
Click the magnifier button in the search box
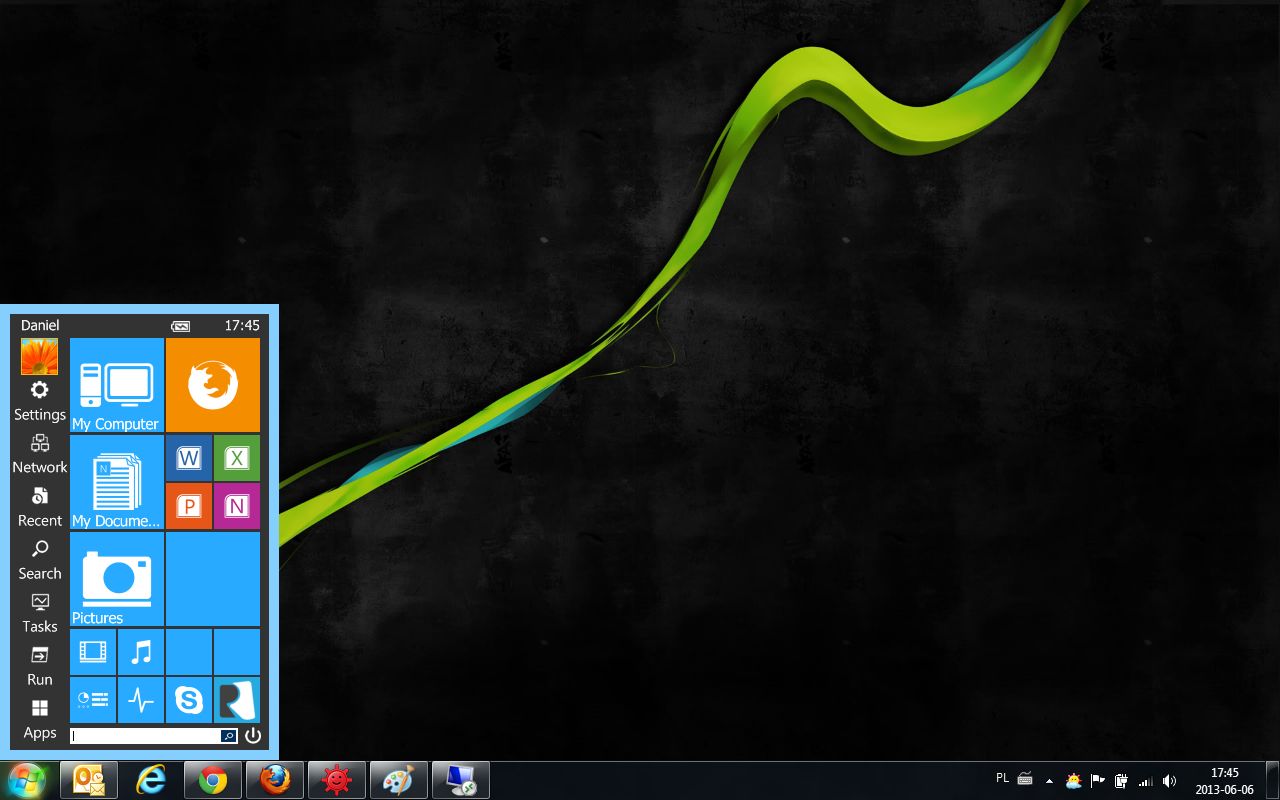click(x=229, y=736)
